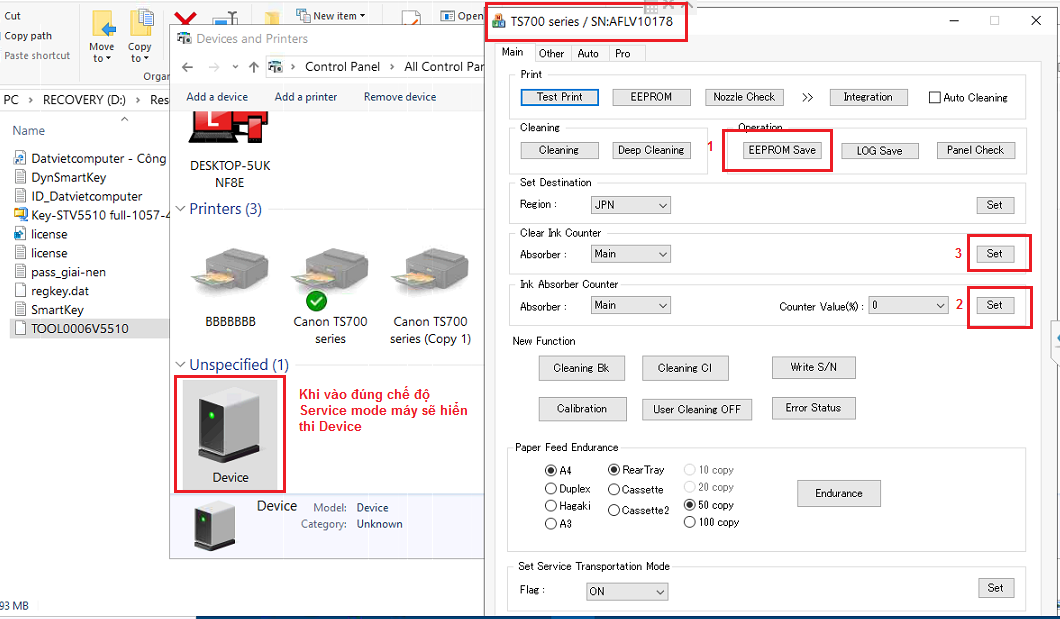Switch to the Main tab

point(512,53)
